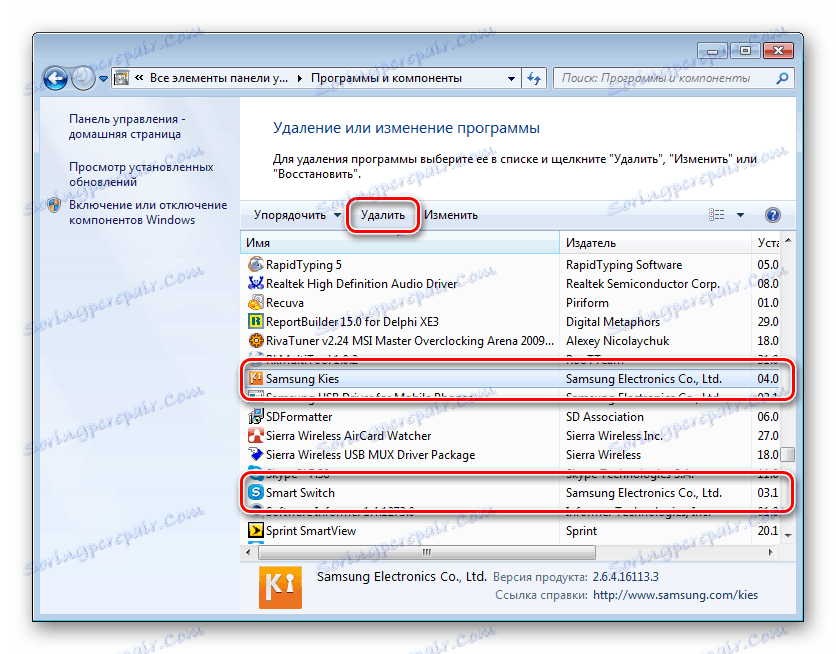The width and height of the screenshot is (836, 654).
Task: Select the Samsung Kies list icon
Action: point(256,378)
